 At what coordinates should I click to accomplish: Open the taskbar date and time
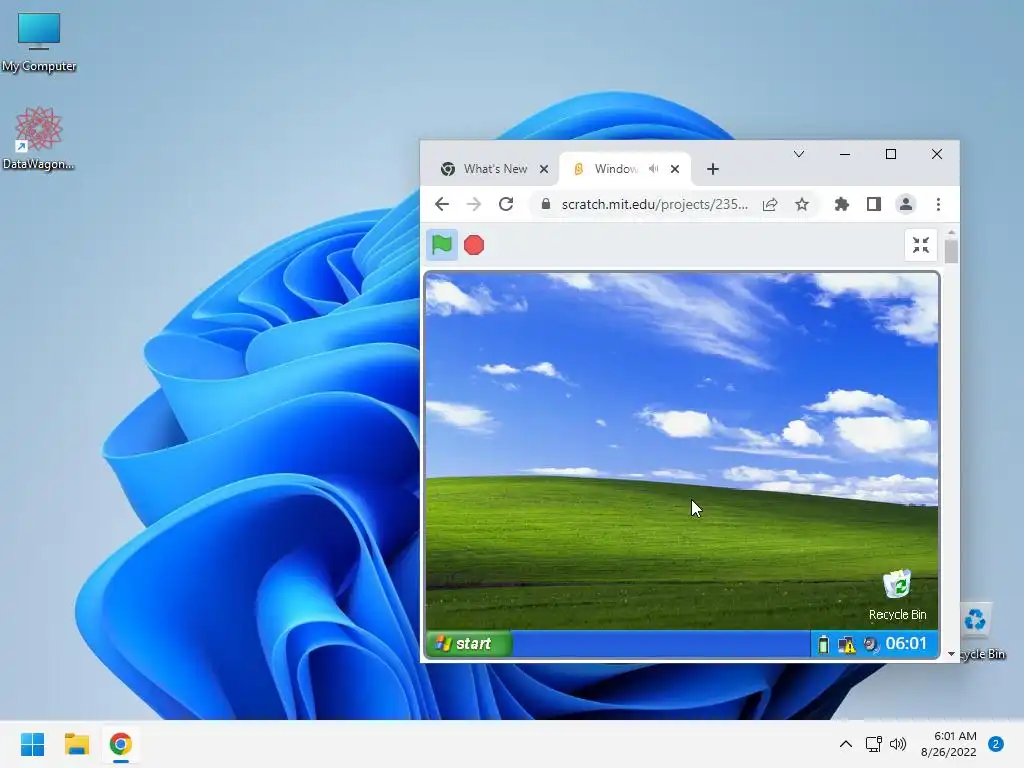(948, 744)
